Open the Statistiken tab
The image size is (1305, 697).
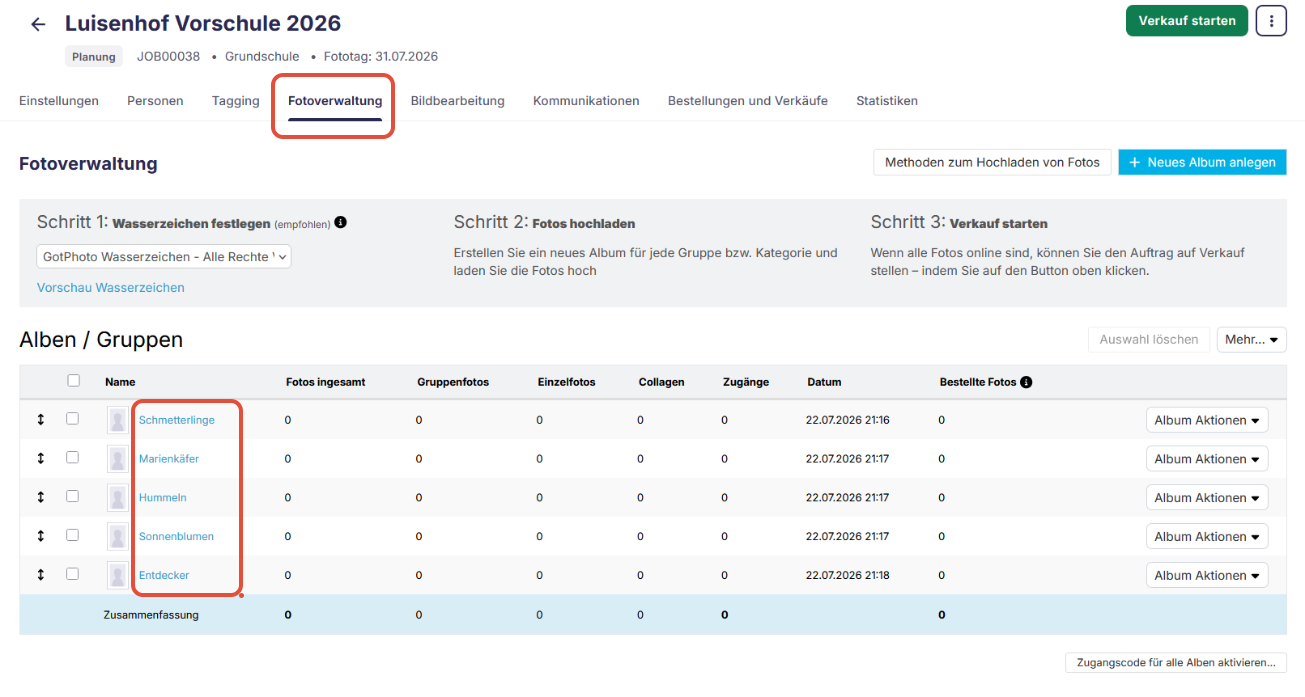(x=887, y=101)
